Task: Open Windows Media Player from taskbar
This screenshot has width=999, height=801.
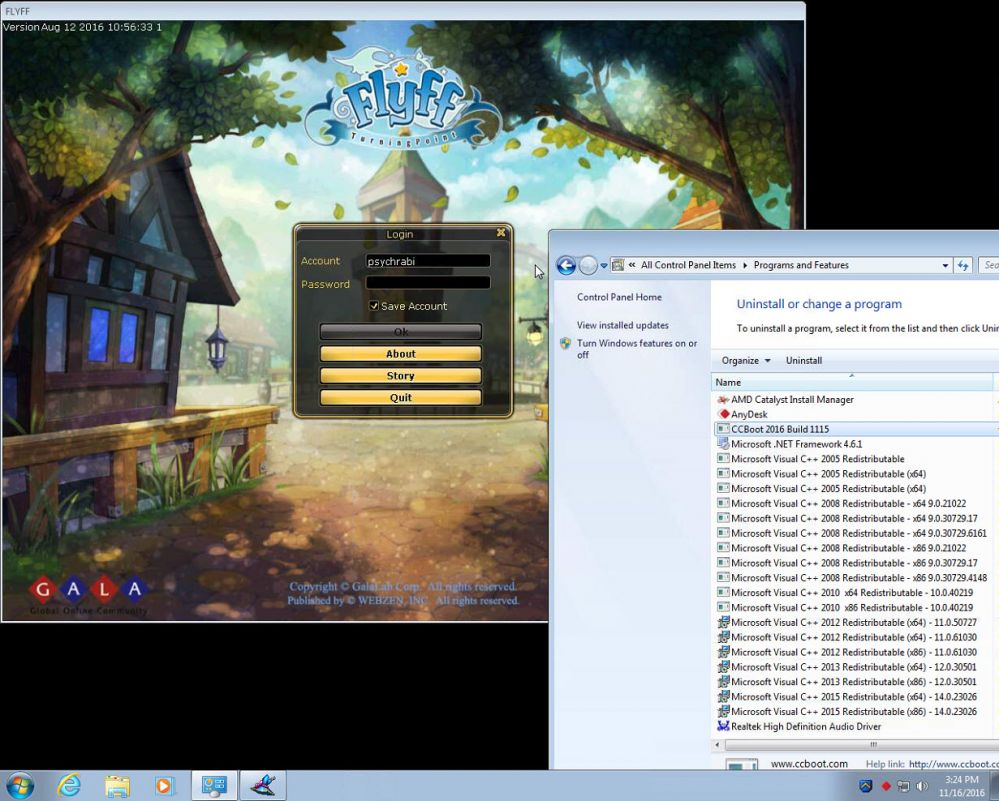Action: pyautogui.click(x=164, y=785)
